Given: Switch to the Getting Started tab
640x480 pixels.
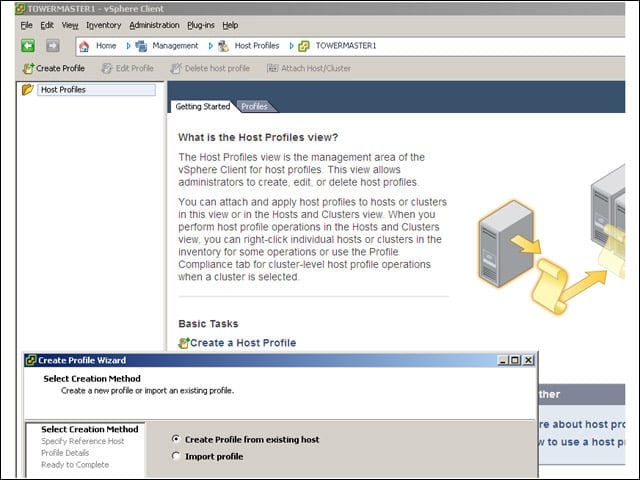Looking at the screenshot, I should (x=202, y=107).
